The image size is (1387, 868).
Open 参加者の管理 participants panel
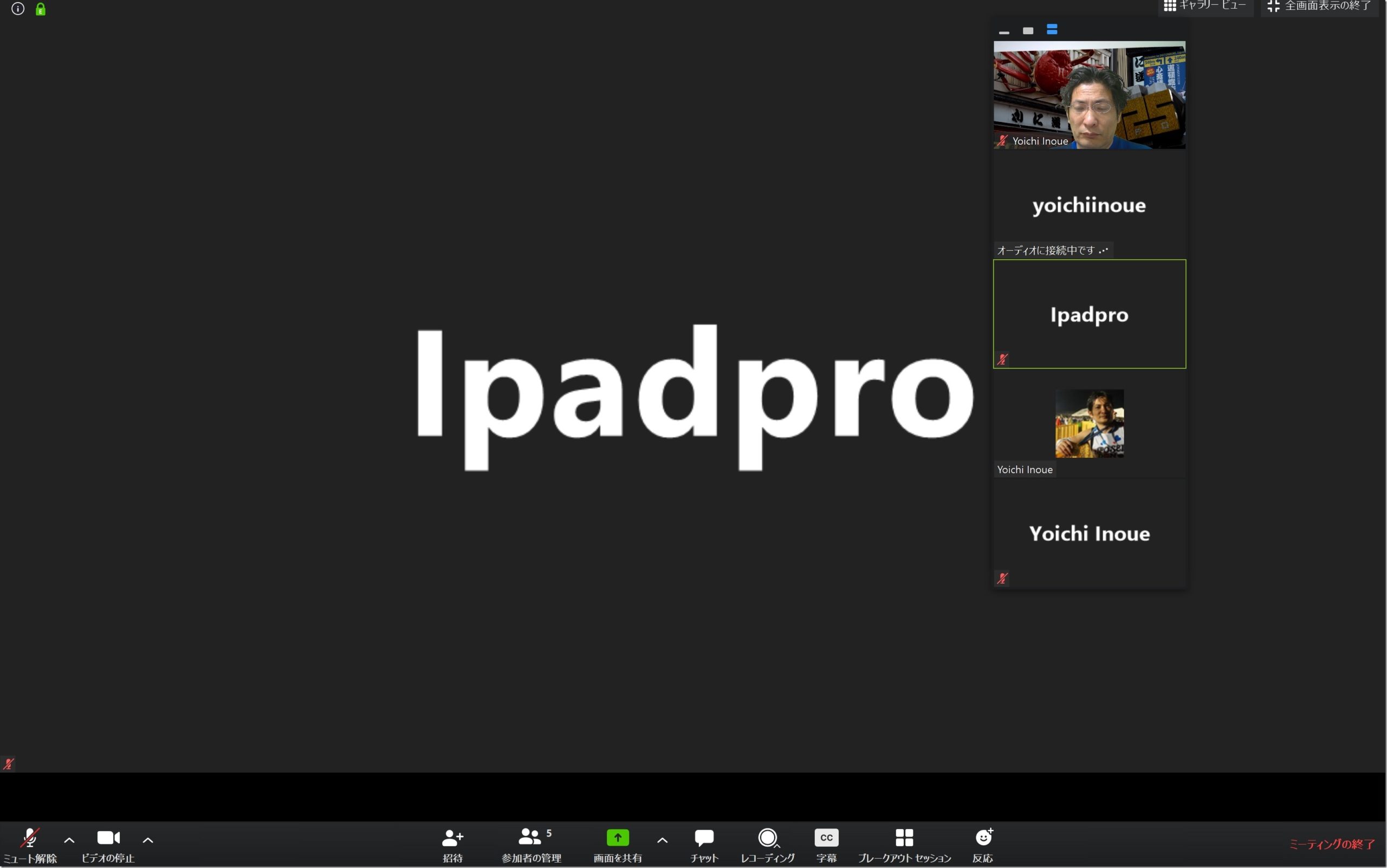[x=532, y=846]
